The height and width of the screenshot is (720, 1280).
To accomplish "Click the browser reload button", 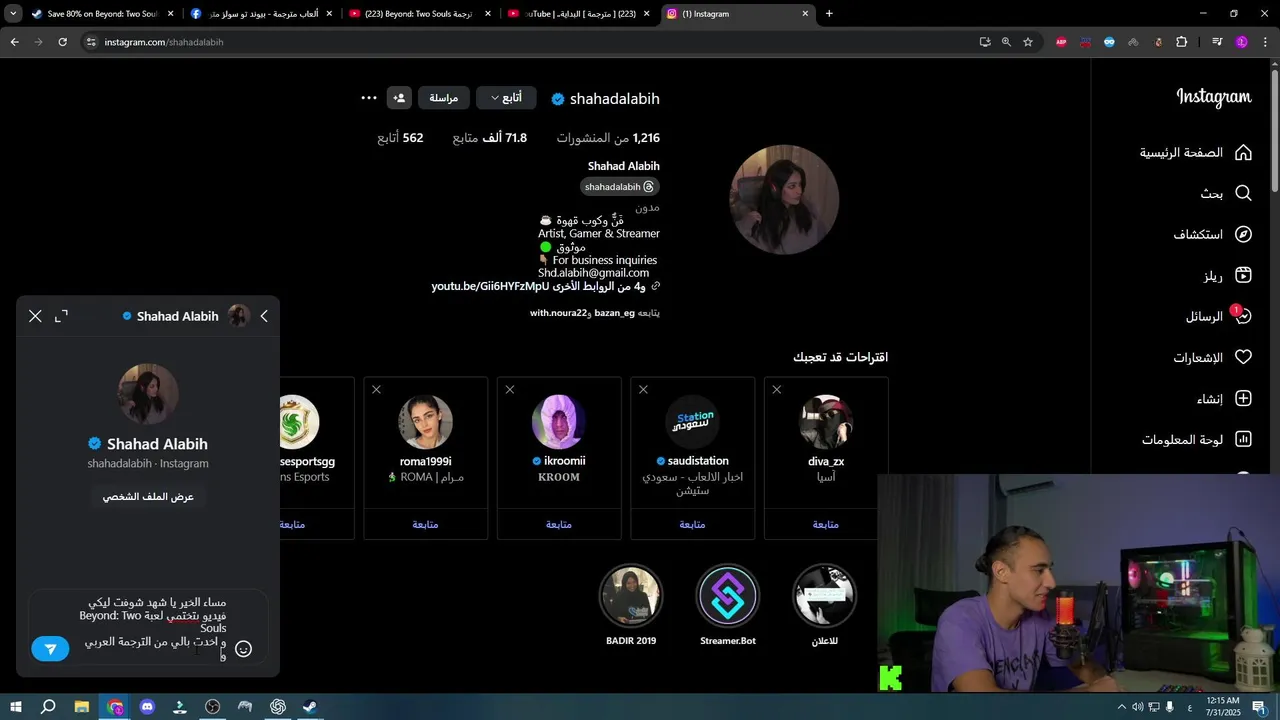I will tap(62, 42).
